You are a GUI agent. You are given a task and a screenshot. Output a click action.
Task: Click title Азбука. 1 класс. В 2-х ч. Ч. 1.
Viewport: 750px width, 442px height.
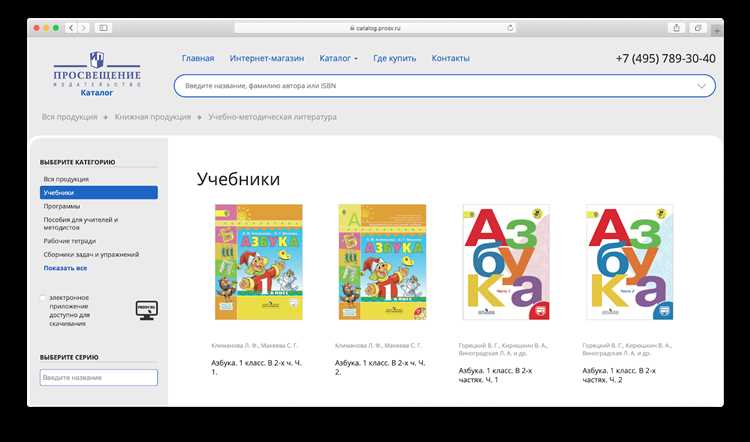[256, 367]
